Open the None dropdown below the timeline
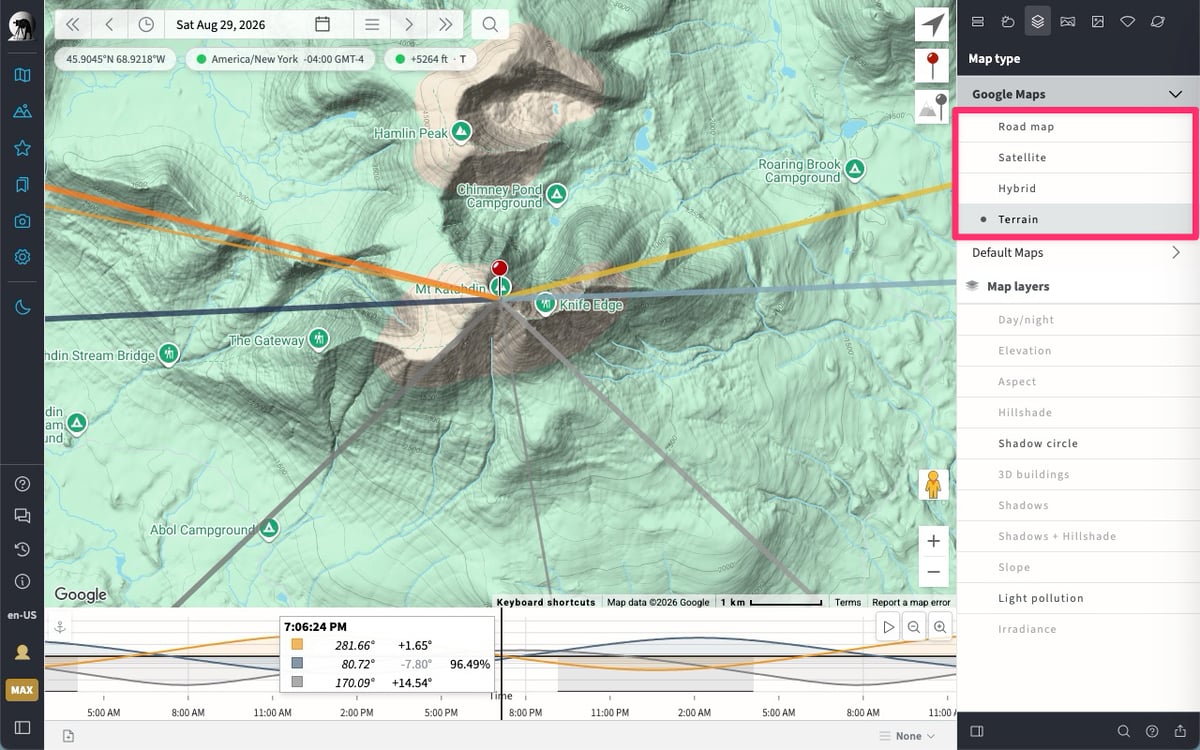Image resolution: width=1200 pixels, height=750 pixels. [908, 736]
